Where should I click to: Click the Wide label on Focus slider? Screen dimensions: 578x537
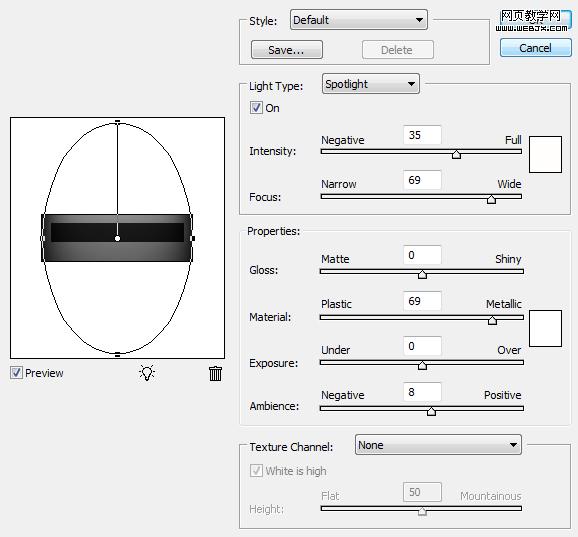[509, 184]
